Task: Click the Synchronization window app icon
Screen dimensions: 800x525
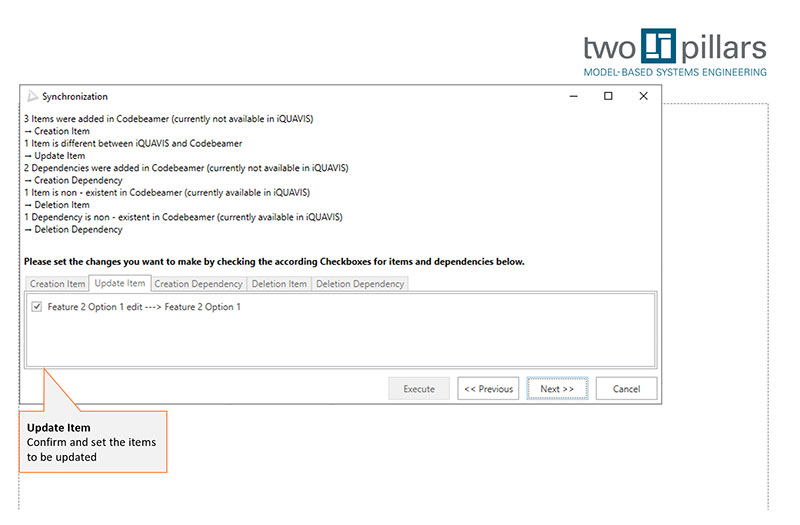Action: point(32,97)
